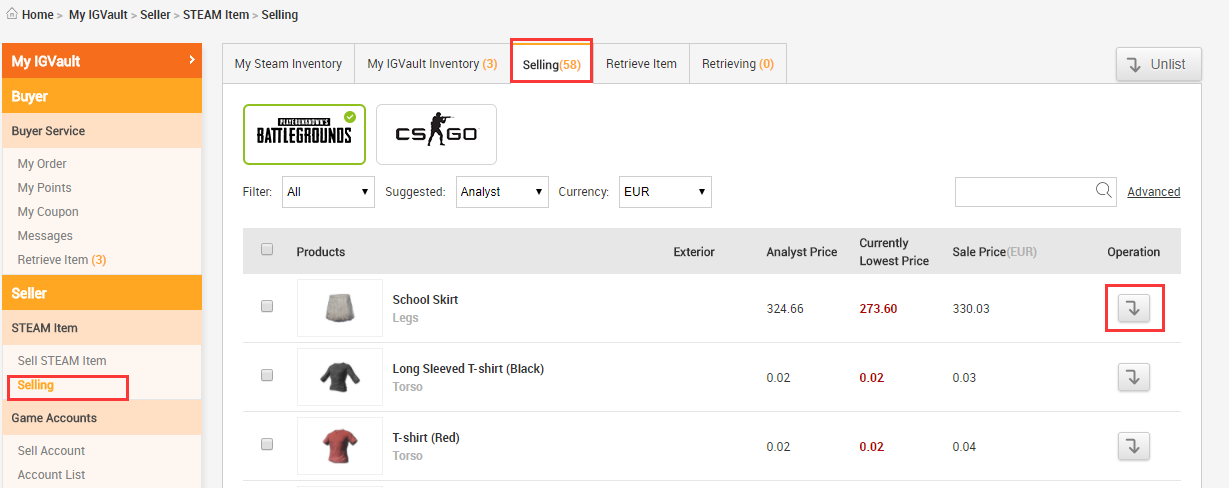Click the search magnifier icon
The width and height of the screenshot is (1229, 488).
click(x=1104, y=191)
